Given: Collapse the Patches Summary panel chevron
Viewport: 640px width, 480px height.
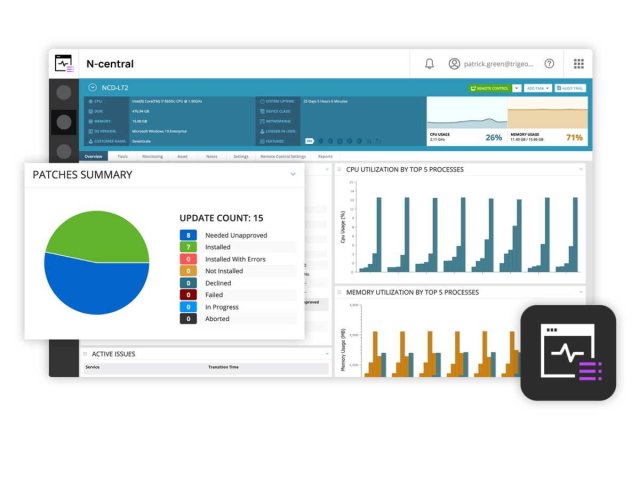Looking at the screenshot, I should [293, 174].
